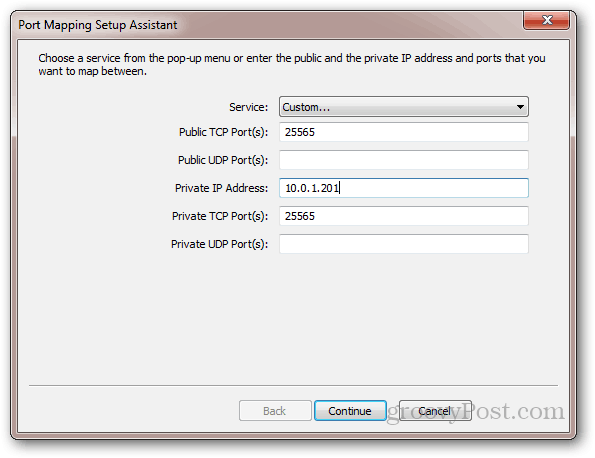Close the Port Mapping Setup Assistant window
This screenshot has width=595, height=458.
(x=546, y=20)
